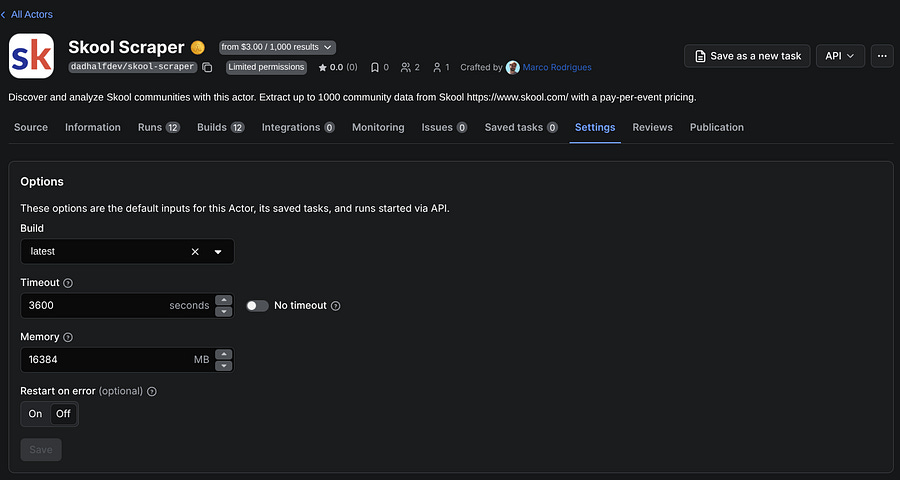Select the Settings tab
The height and width of the screenshot is (480, 900).
595,127
